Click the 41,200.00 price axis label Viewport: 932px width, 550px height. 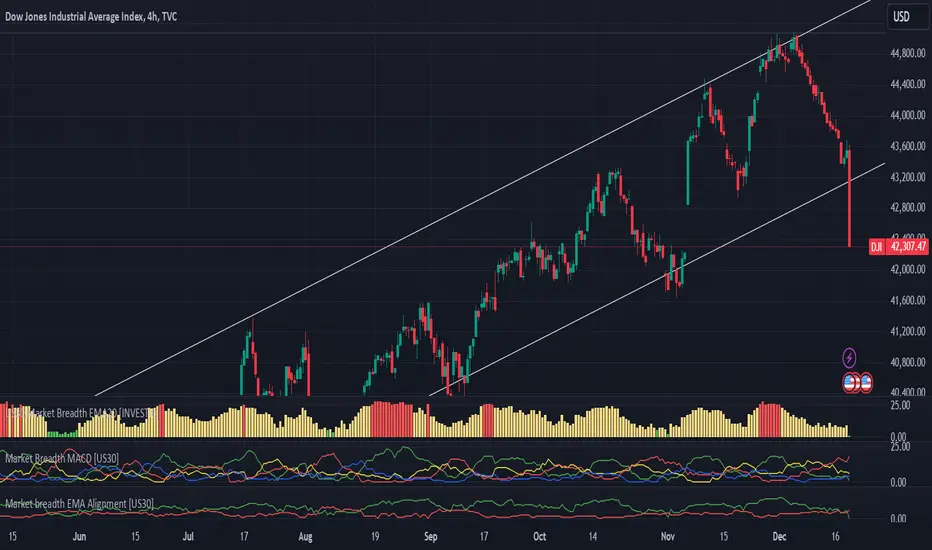907,331
